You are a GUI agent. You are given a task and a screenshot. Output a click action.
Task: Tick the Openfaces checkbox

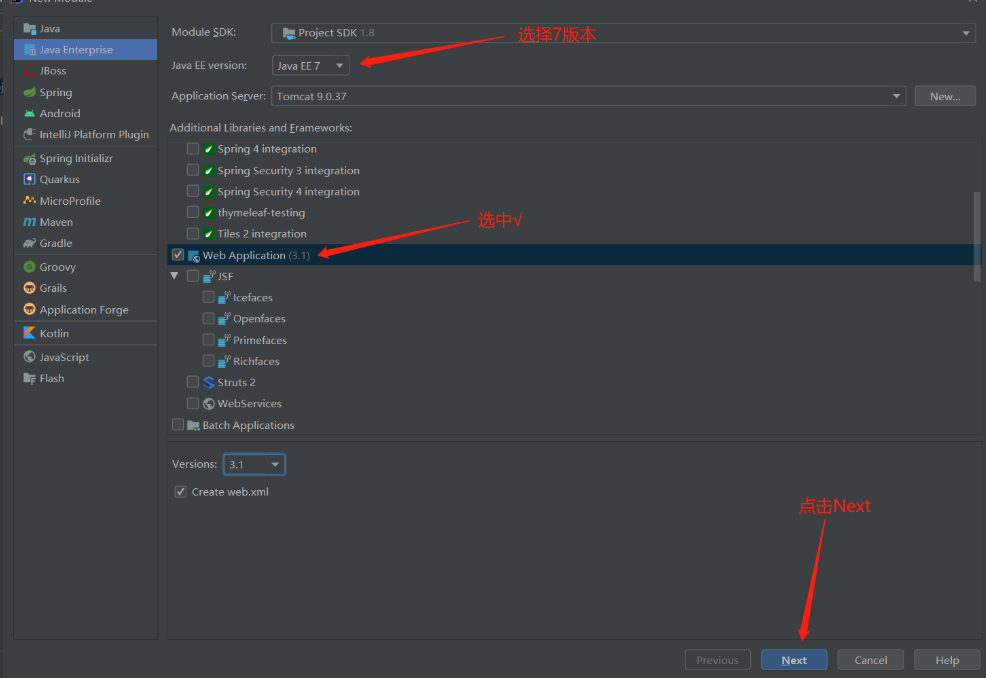(209, 318)
